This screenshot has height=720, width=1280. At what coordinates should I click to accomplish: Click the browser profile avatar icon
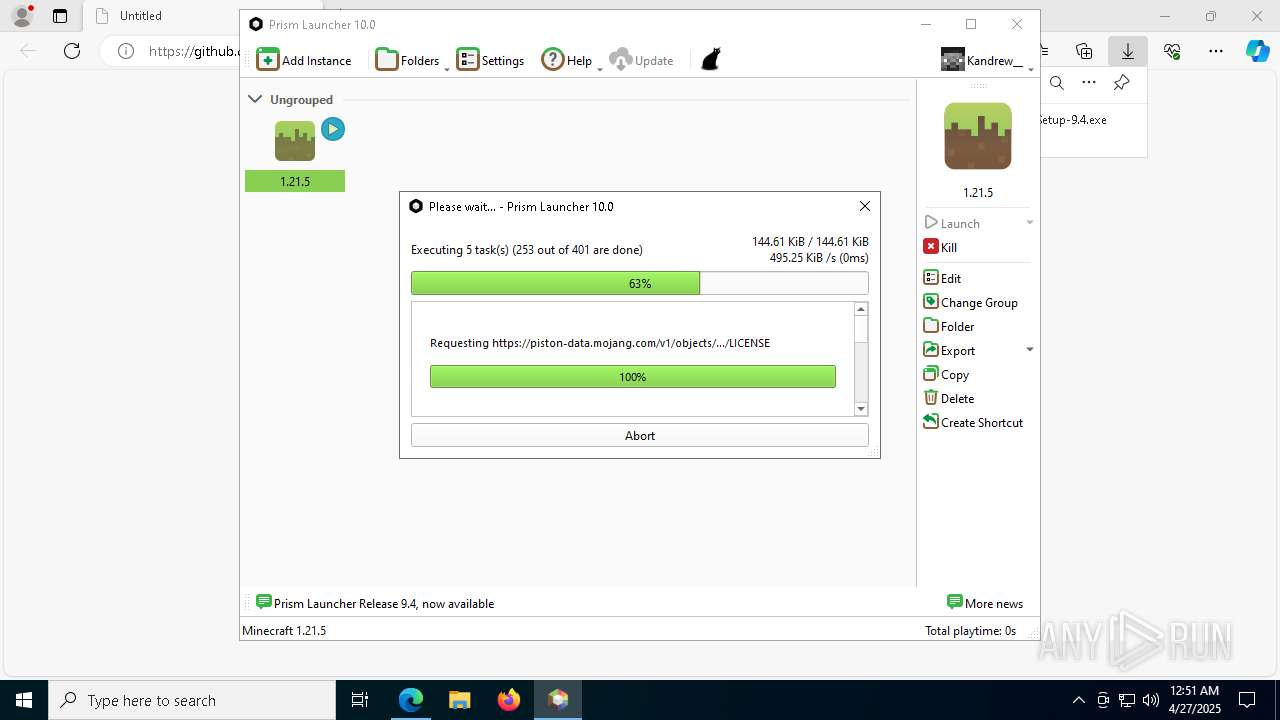[21, 16]
